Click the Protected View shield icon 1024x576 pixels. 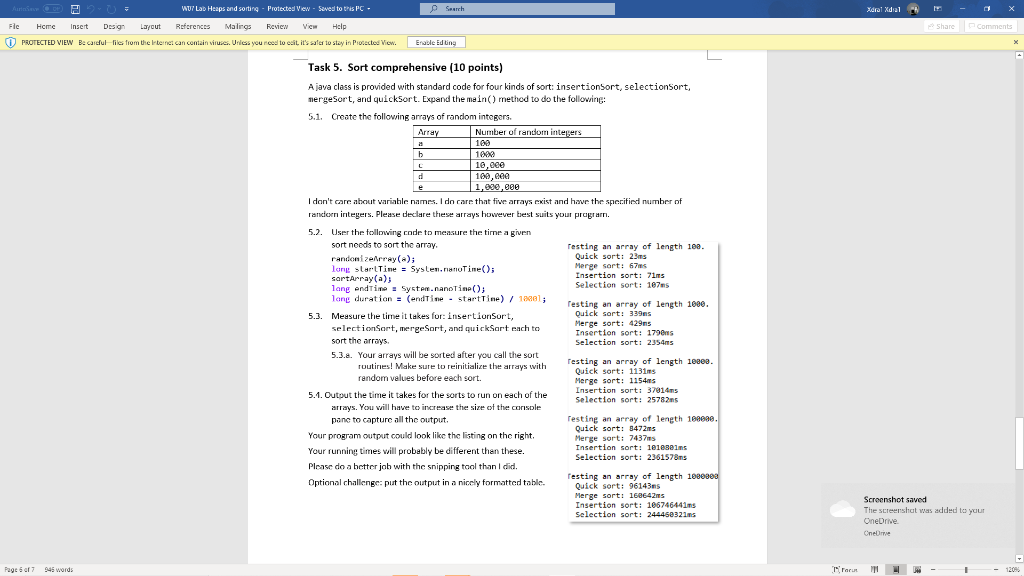click(x=9, y=42)
